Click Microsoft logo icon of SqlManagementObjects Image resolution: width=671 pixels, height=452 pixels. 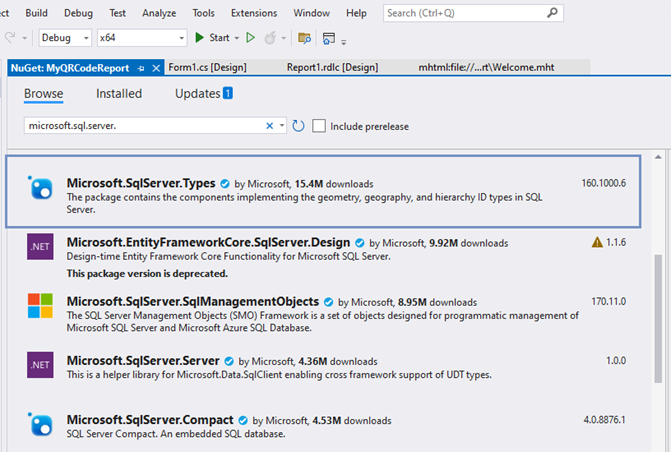click(40, 306)
